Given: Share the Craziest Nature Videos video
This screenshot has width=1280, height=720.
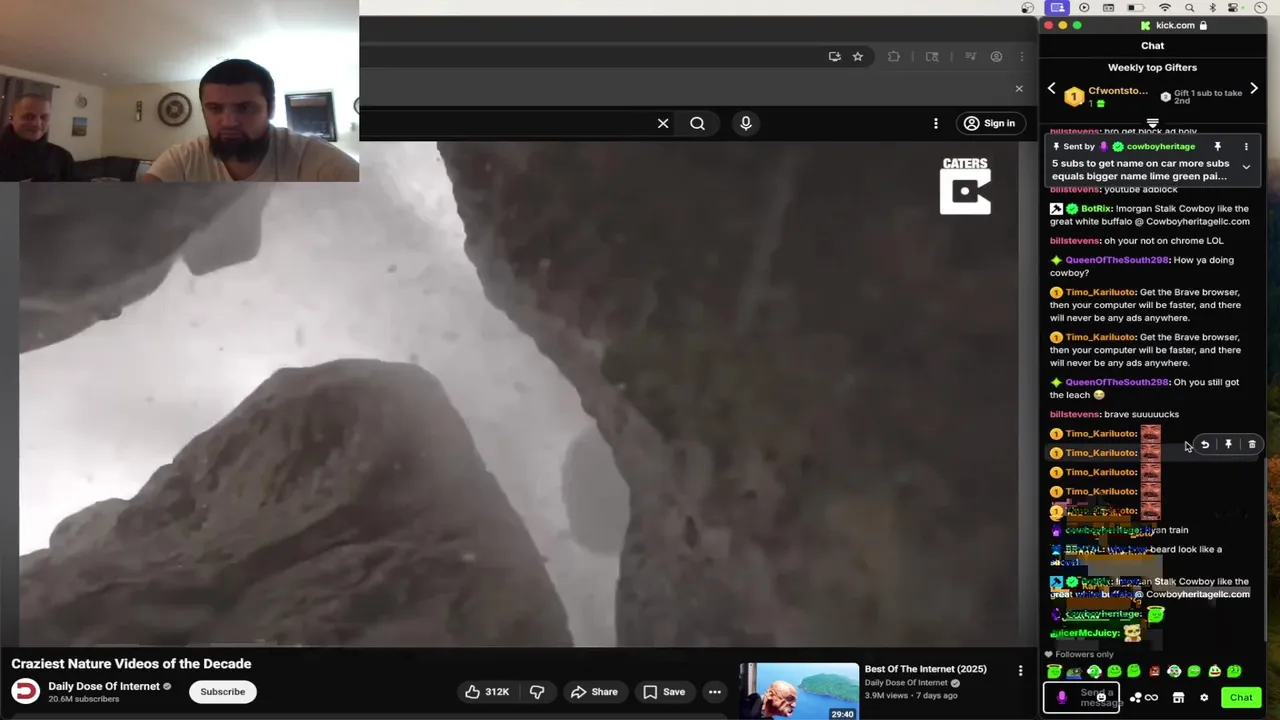Looking at the screenshot, I should tap(594, 692).
